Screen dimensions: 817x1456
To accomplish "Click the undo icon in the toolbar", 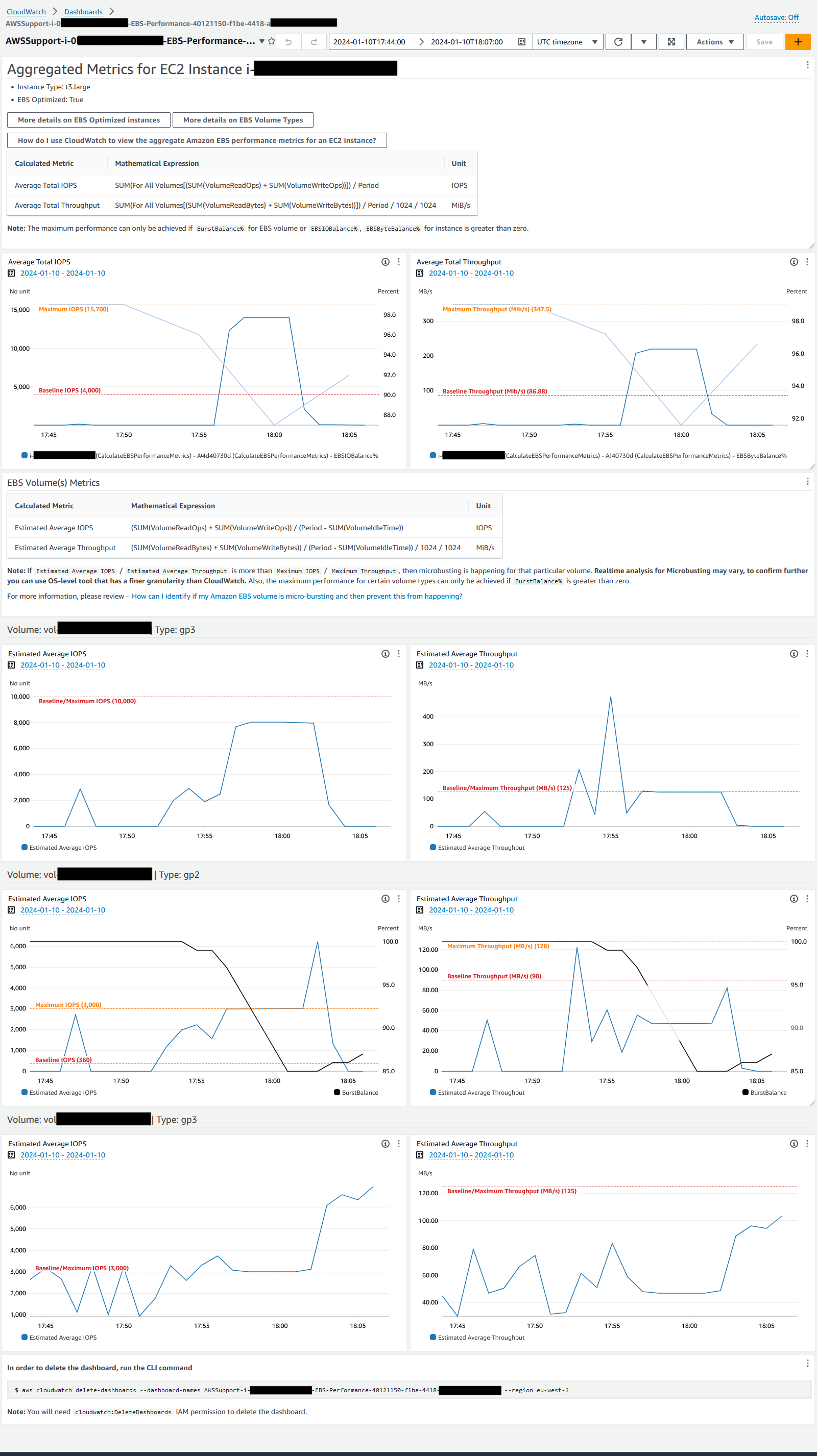I will point(289,41).
